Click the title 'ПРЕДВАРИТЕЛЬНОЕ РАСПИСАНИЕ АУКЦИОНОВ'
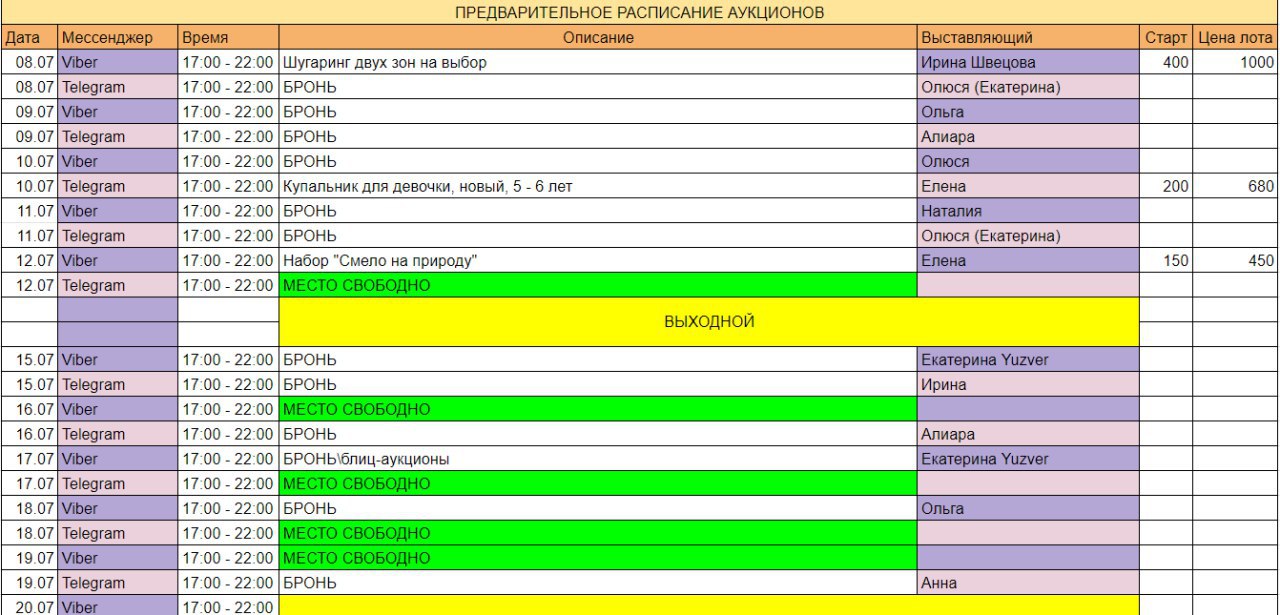The height and width of the screenshot is (615, 1280). tap(640, 12)
